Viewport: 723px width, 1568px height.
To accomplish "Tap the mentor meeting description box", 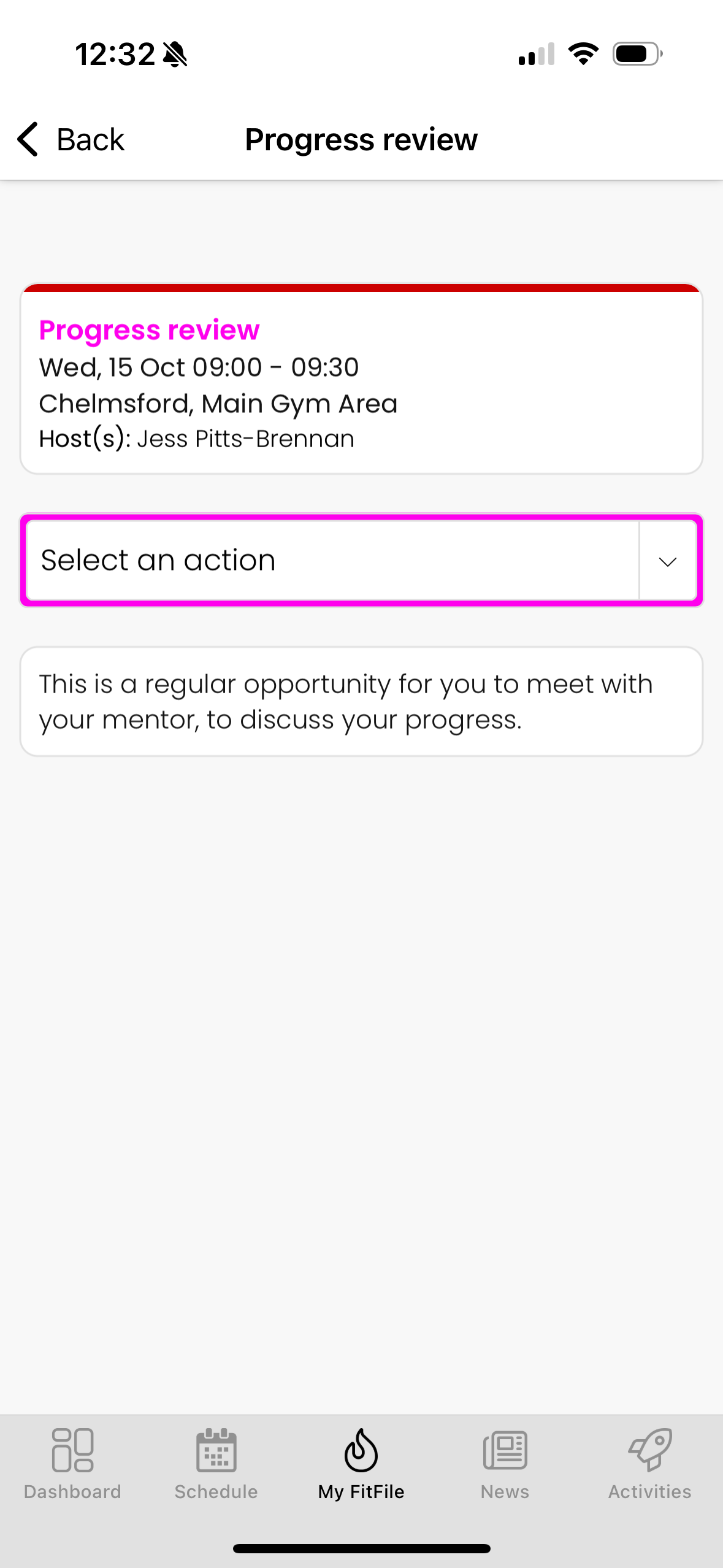I will 361,702.
